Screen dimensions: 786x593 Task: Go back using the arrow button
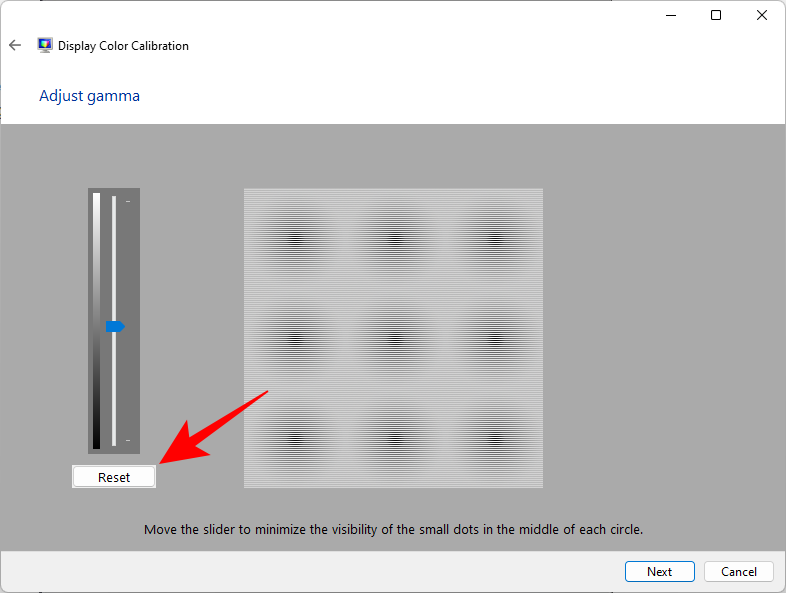click(x=15, y=45)
